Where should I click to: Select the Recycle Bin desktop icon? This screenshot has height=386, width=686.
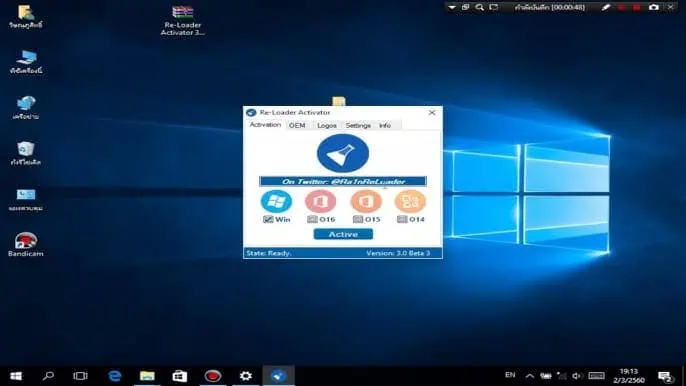point(25,153)
